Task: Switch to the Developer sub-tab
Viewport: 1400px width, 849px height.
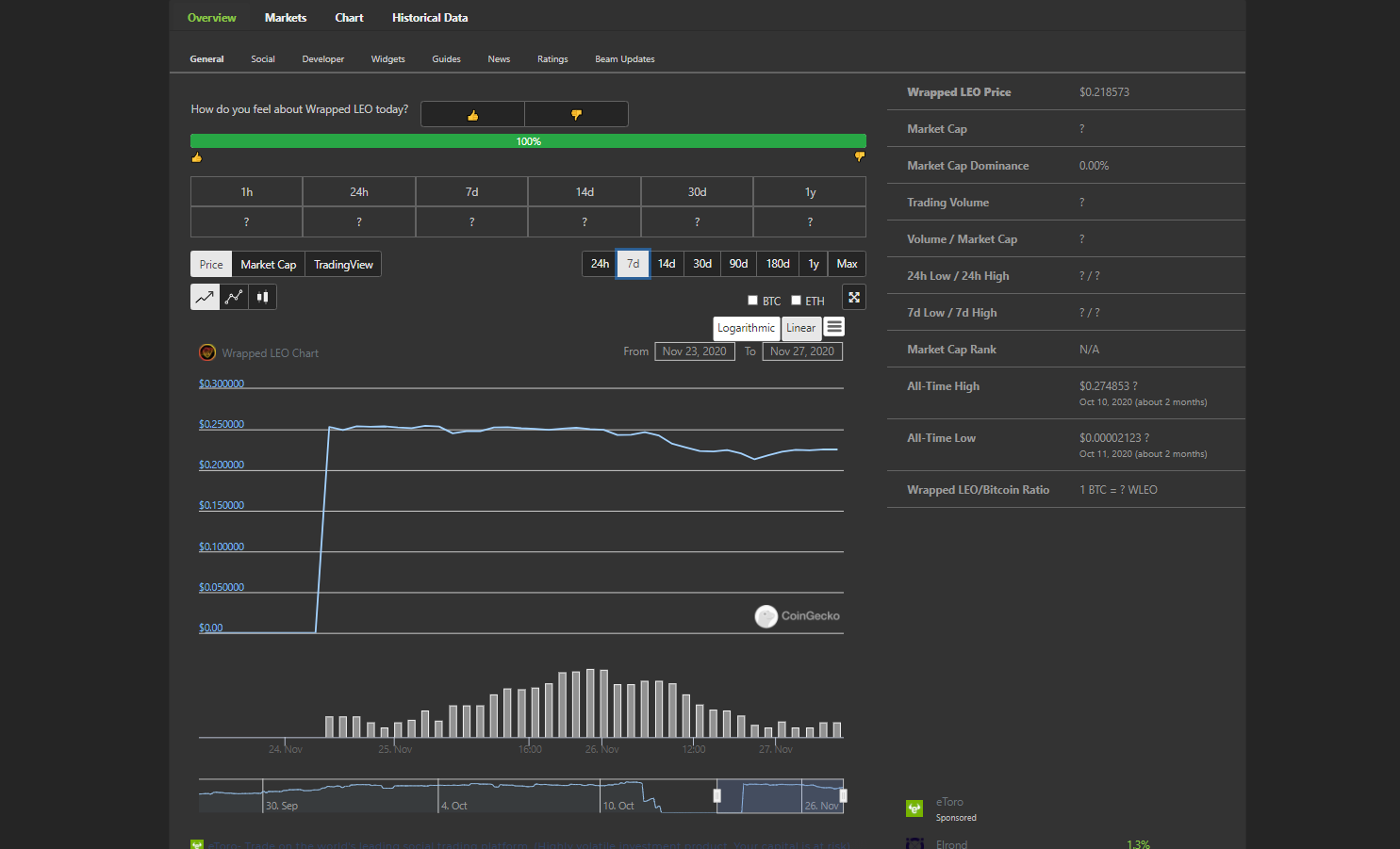Action: tap(323, 59)
